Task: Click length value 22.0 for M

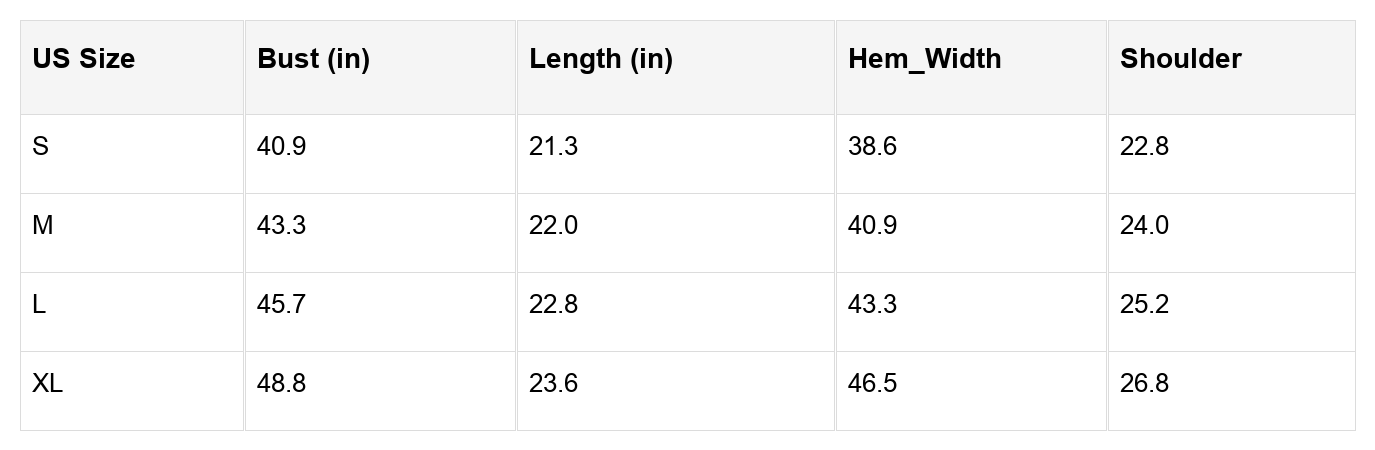Action: coord(553,226)
